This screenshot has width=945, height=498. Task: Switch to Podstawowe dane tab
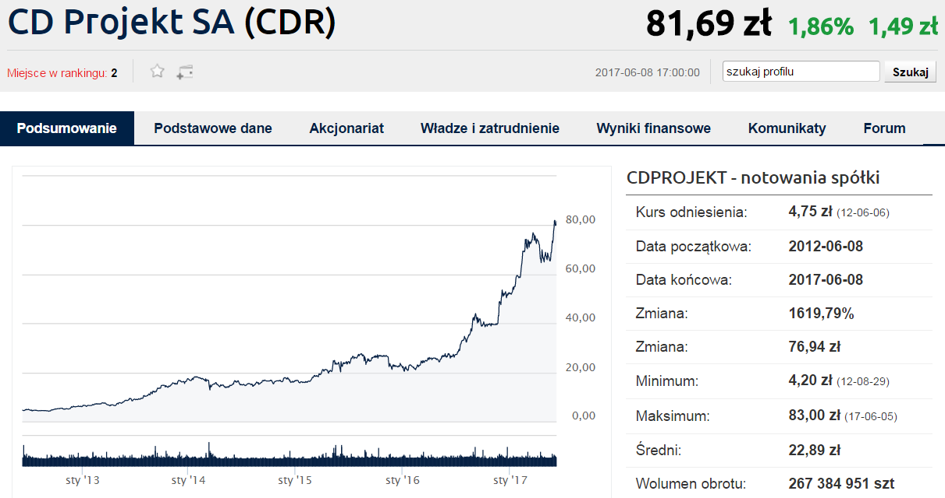213,128
